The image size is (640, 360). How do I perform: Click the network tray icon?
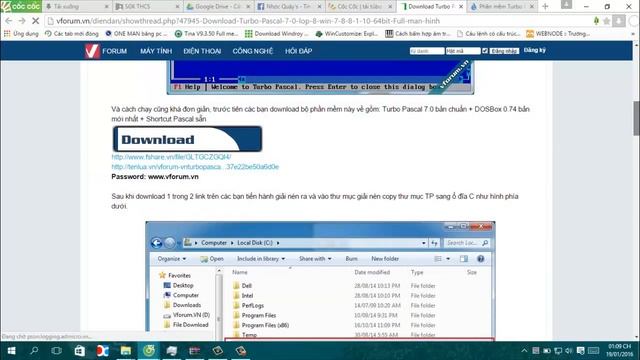[558, 351]
